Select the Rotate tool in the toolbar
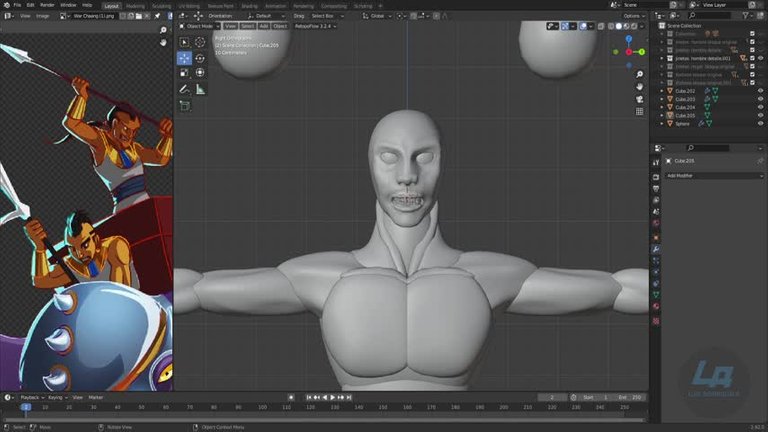 point(200,58)
